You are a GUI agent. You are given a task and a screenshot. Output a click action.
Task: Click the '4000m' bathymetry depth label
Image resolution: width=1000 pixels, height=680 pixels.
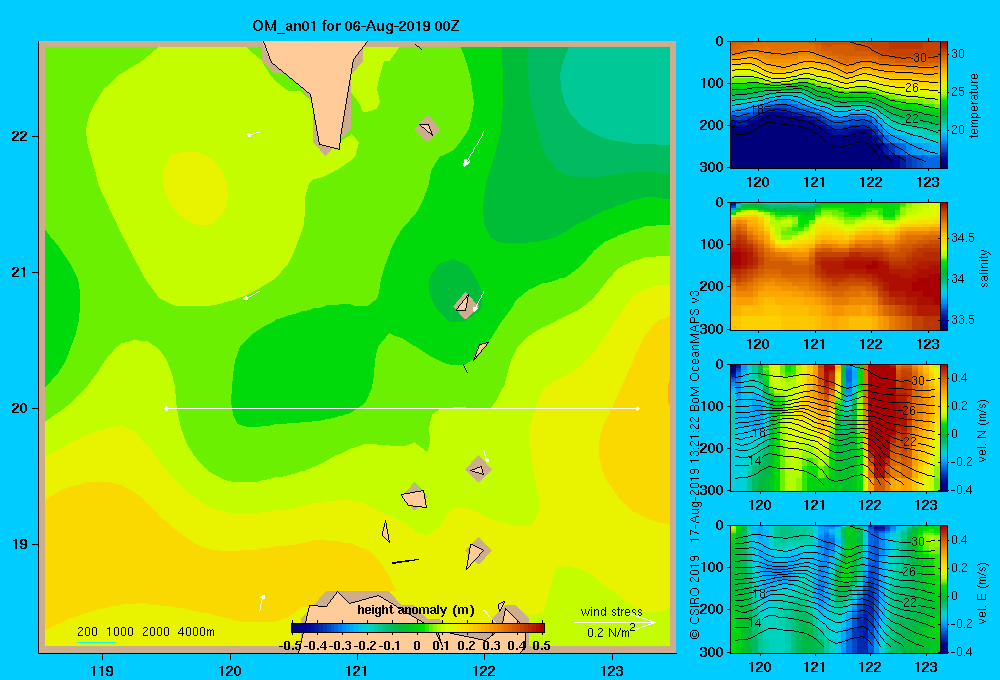point(196,632)
